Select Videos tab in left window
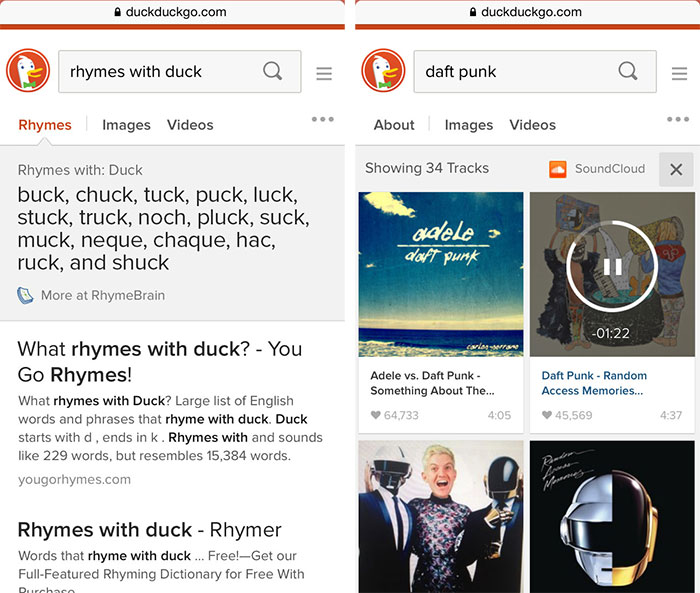 (x=190, y=125)
